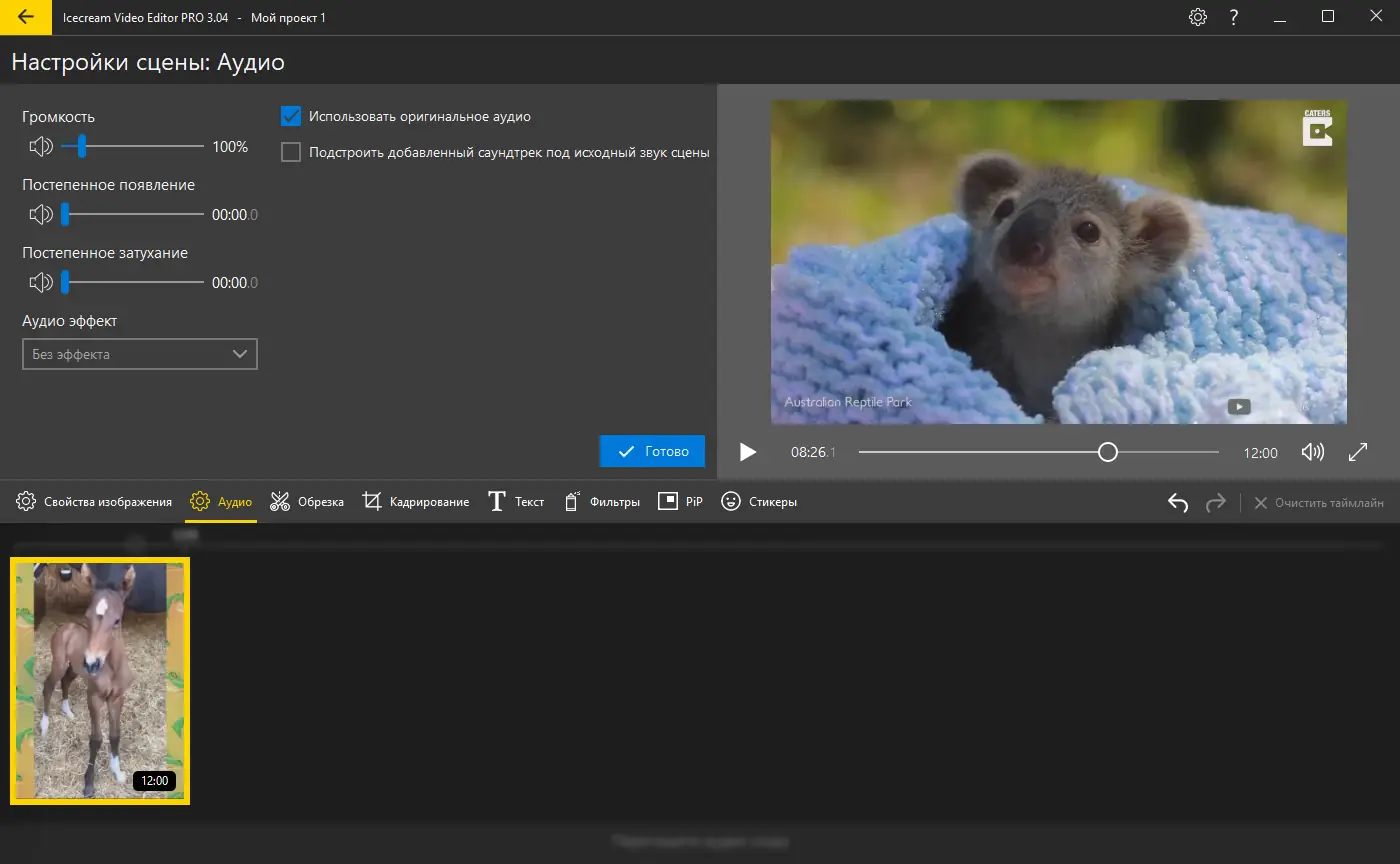Open the Аудио эффект dropdown
This screenshot has width=1400, height=864.
140,354
